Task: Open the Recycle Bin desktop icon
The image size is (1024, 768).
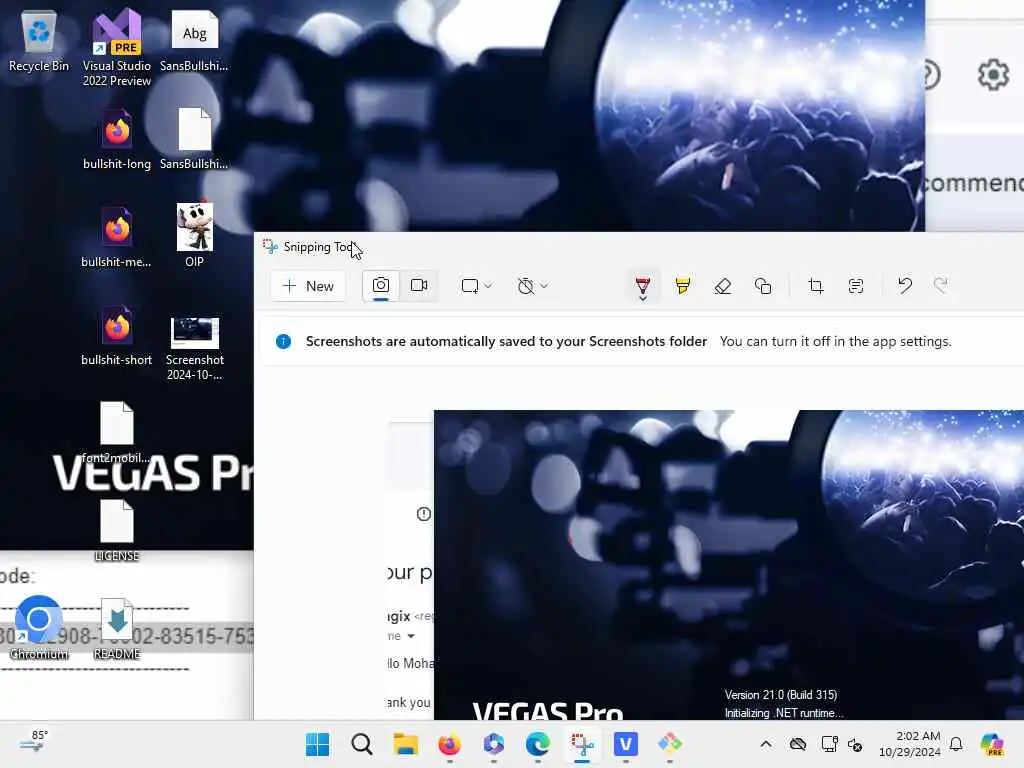Action: 39,40
